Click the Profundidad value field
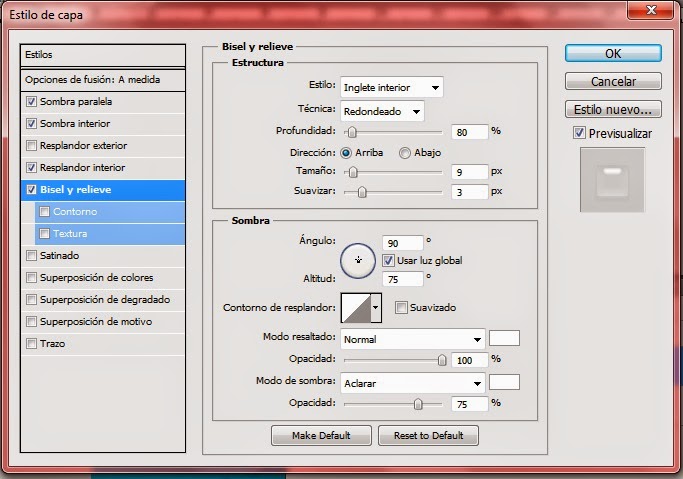The image size is (683, 479). click(470, 132)
